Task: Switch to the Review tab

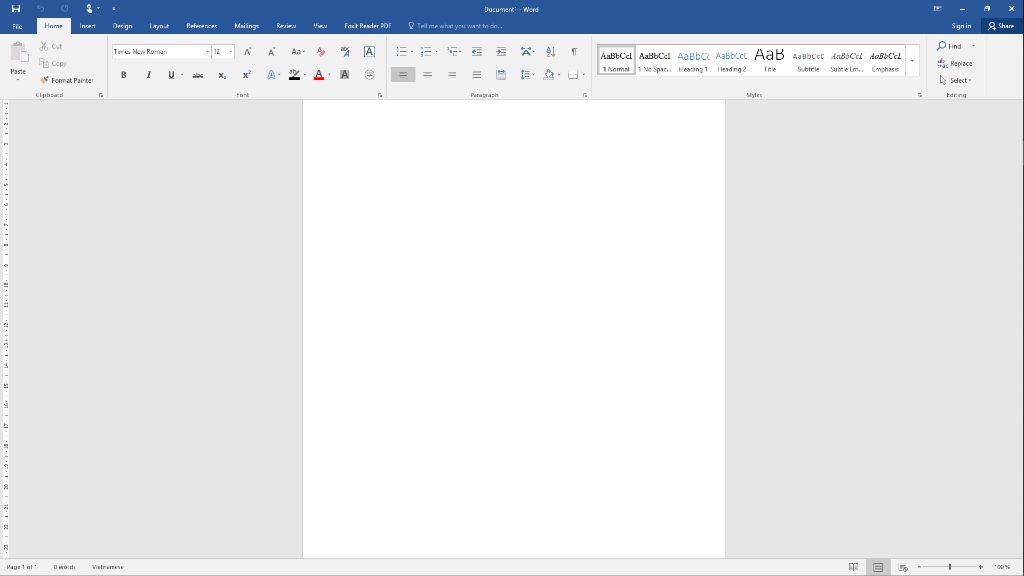Action: [x=286, y=26]
